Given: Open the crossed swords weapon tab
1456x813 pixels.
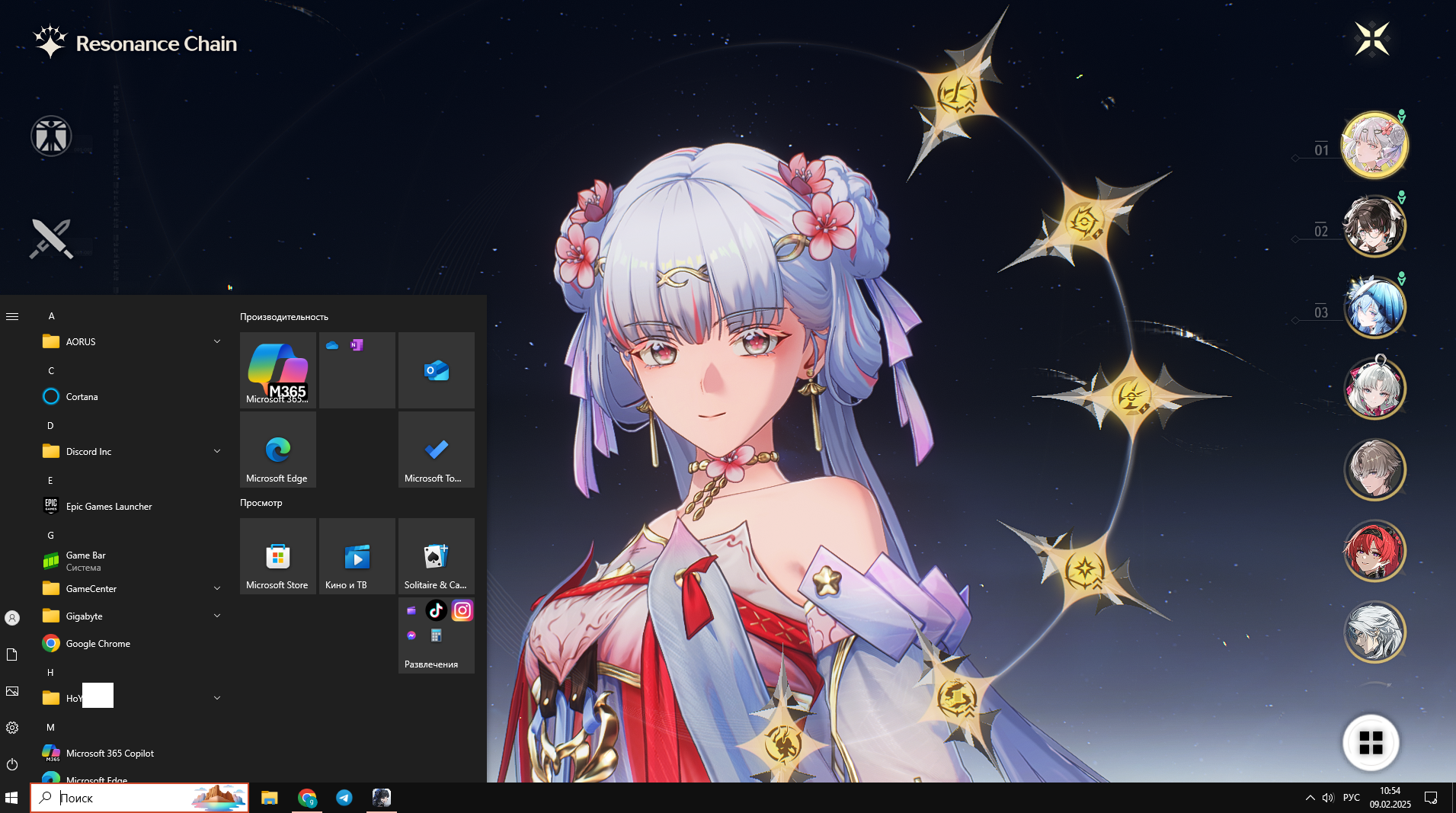Looking at the screenshot, I should tap(51, 238).
